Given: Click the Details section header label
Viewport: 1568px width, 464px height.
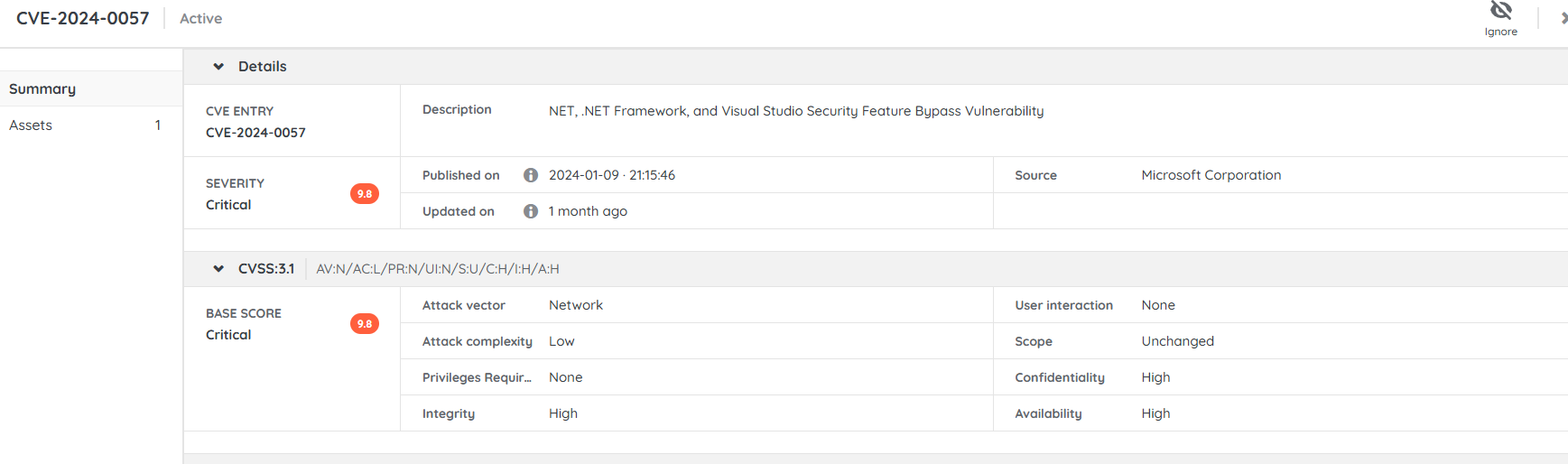Looking at the screenshot, I should coord(262,67).
